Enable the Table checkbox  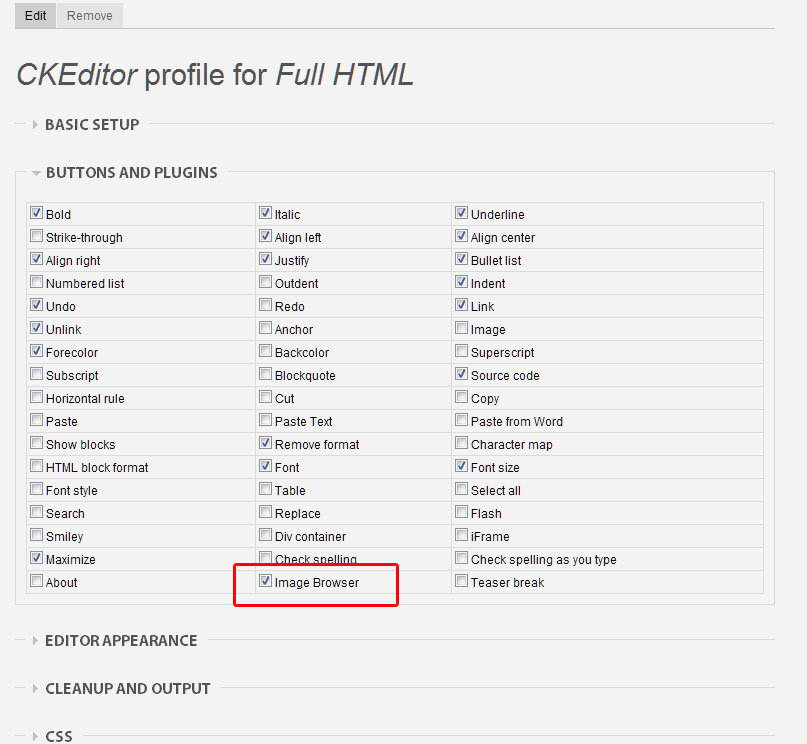[266, 489]
